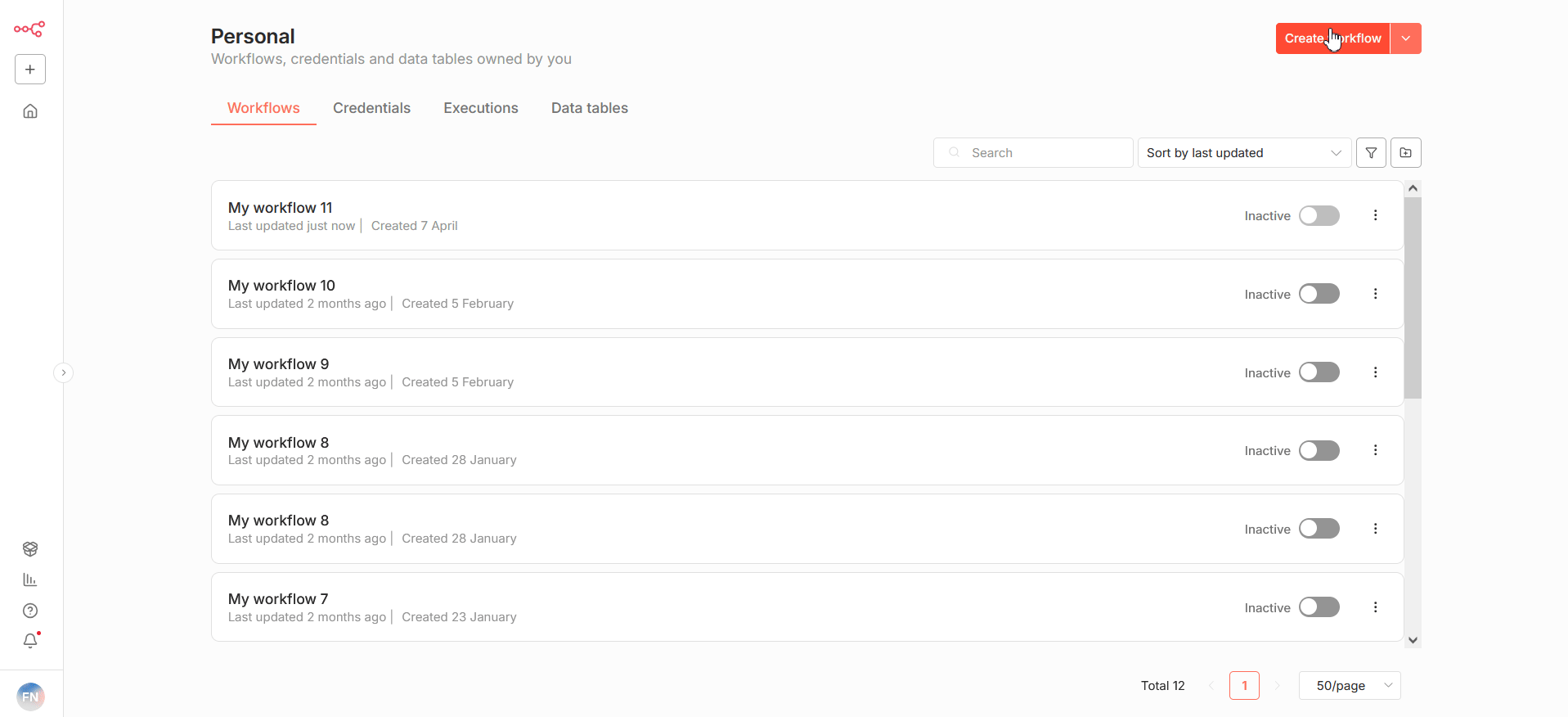Click the scroll up arrow of workflow list
The height and width of the screenshot is (717, 1568).
[x=1413, y=188]
